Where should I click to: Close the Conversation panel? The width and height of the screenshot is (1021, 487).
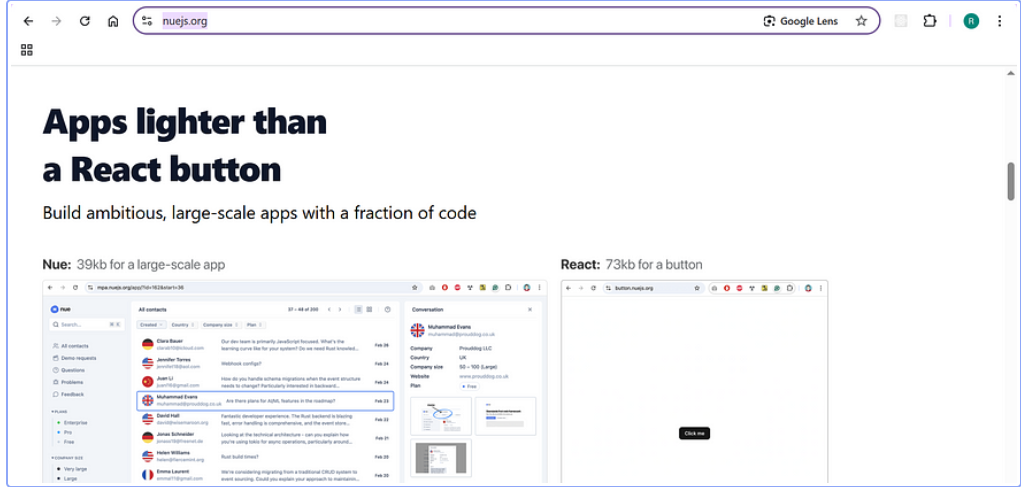tap(530, 309)
